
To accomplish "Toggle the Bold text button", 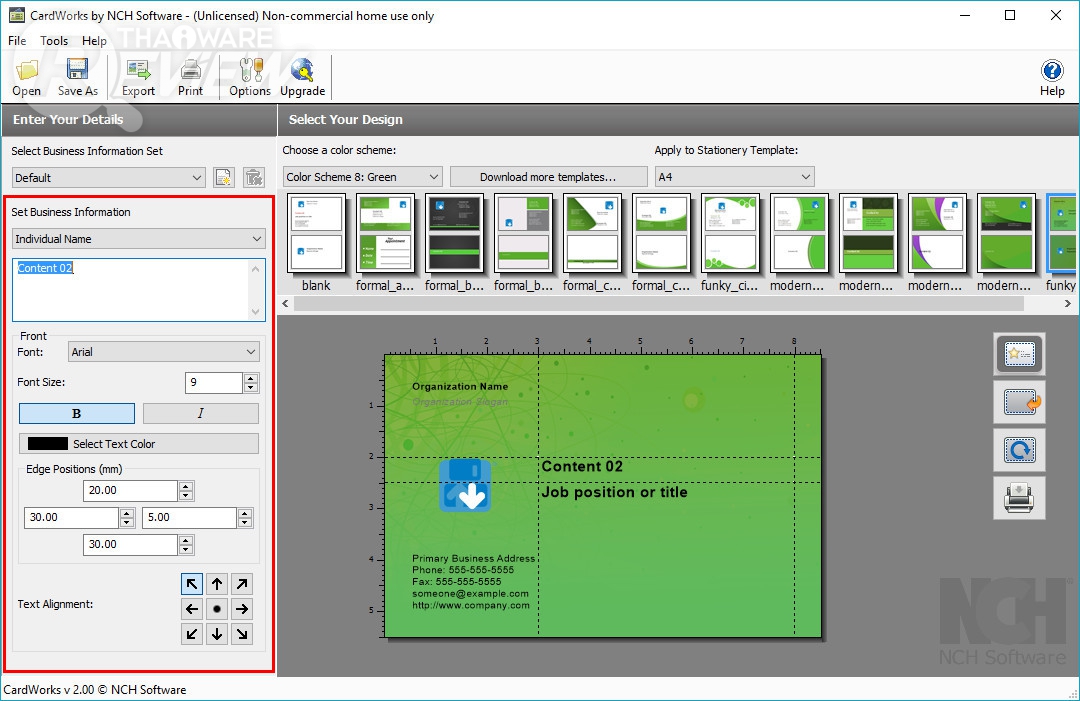I will [77, 414].
